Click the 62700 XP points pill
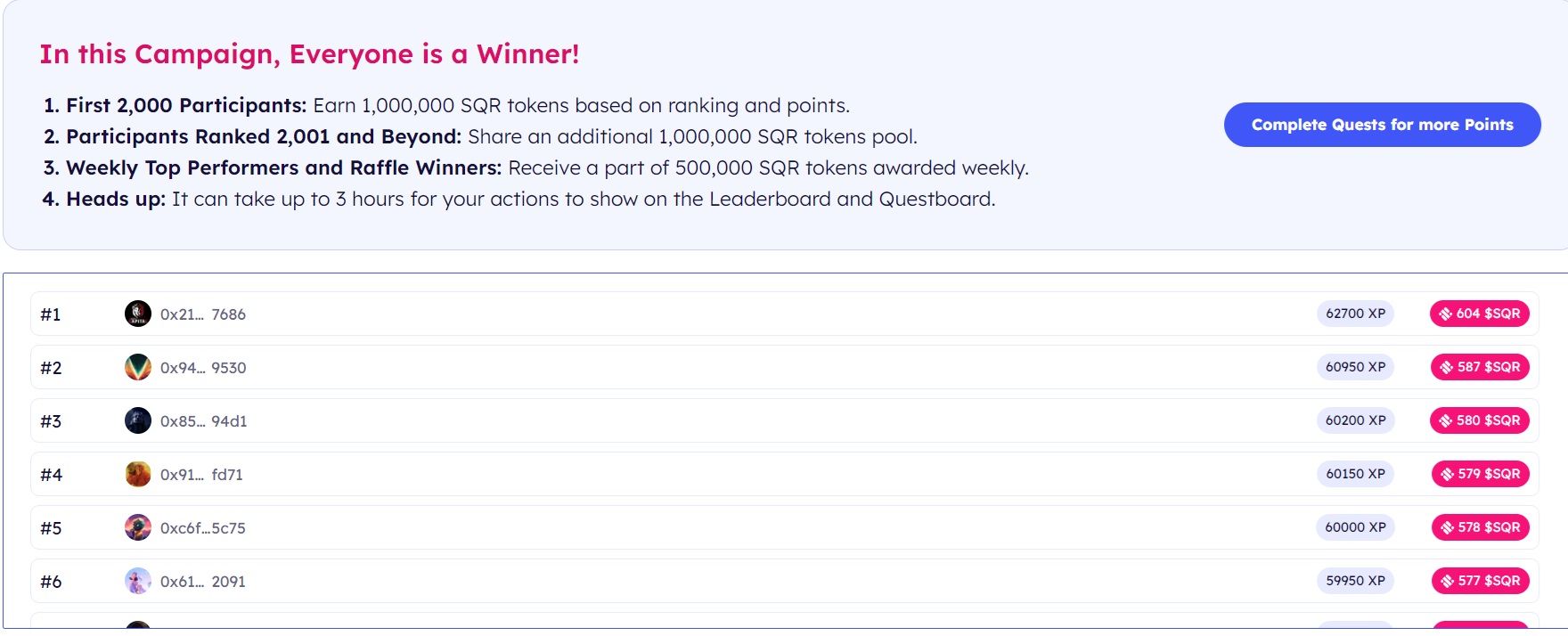The height and width of the screenshot is (636, 1568). coord(1355,314)
